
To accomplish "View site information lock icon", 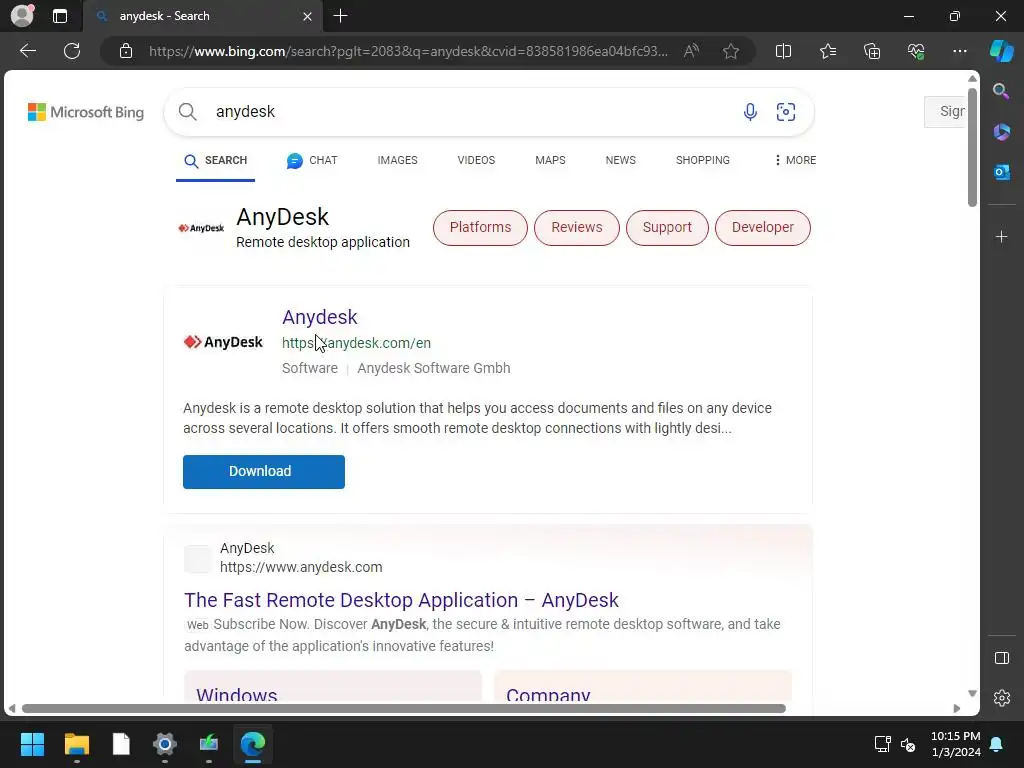I will (x=126, y=51).
